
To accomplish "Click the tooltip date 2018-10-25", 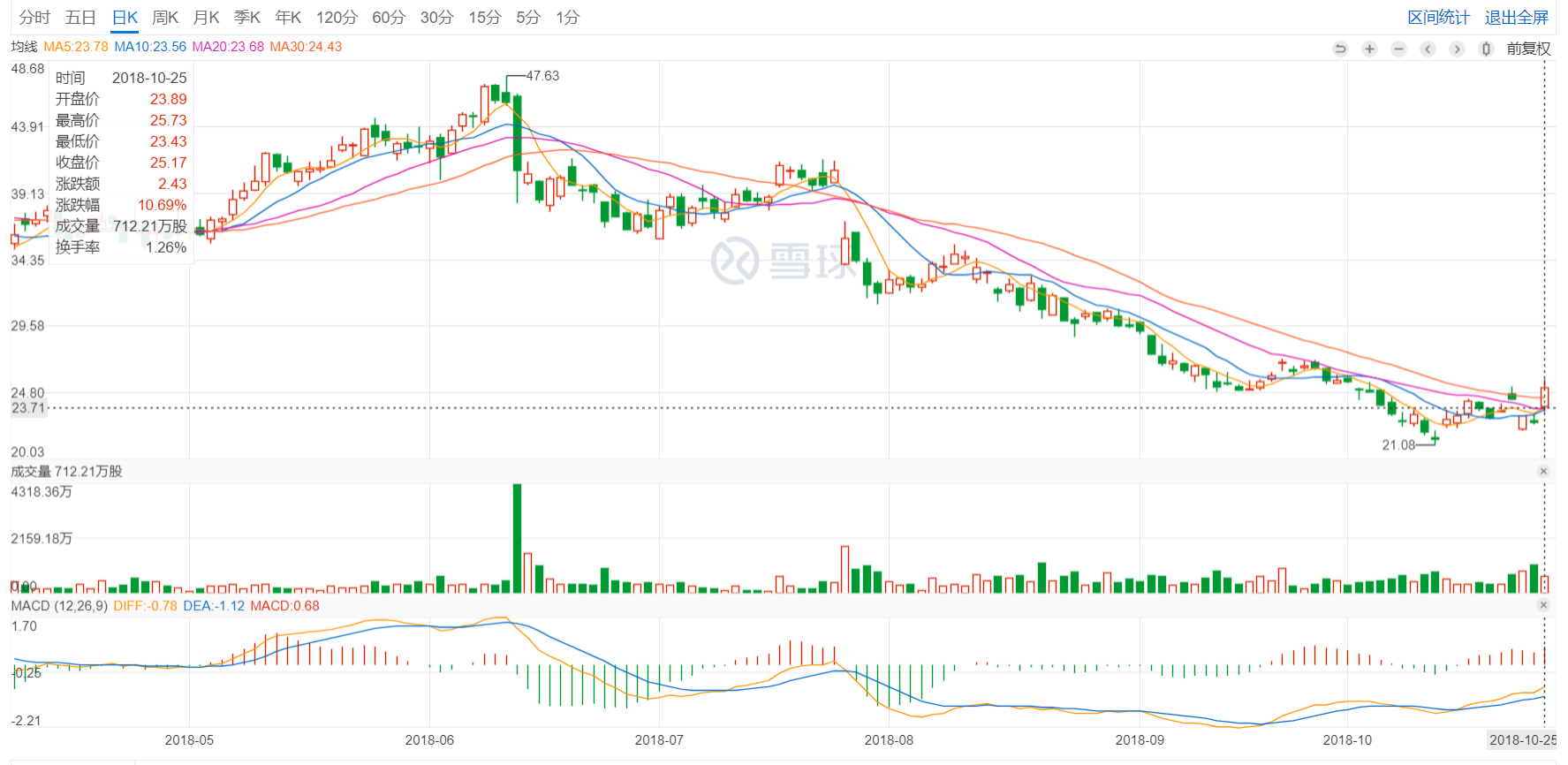I will tap(149, 78).
